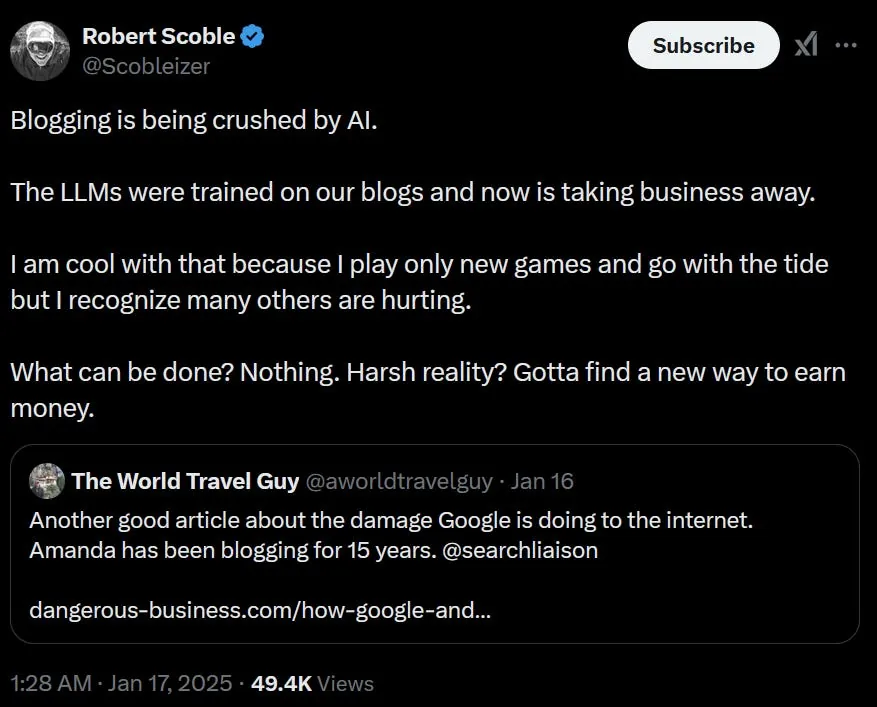The height and width of the screenshot is (707, 877).
Task: Open Robert Scoble's profile avatar
Action: (39, 50)
